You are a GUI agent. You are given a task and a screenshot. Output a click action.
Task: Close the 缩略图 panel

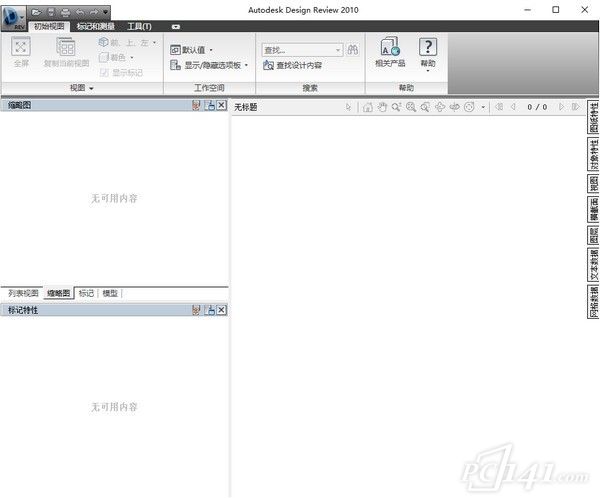coord(222,106)
